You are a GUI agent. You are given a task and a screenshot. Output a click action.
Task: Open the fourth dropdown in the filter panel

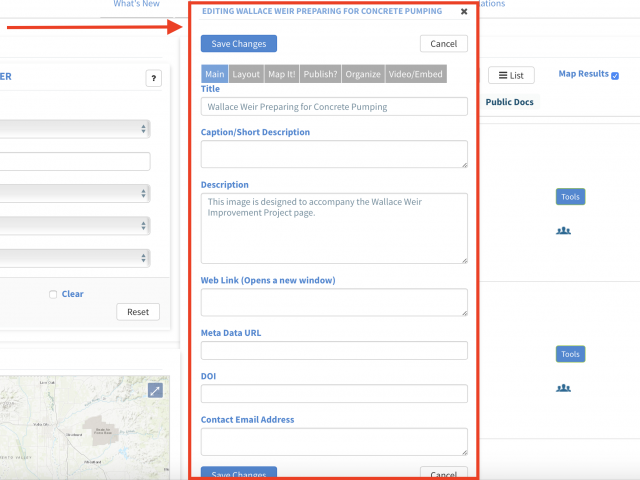coord(75,258)
